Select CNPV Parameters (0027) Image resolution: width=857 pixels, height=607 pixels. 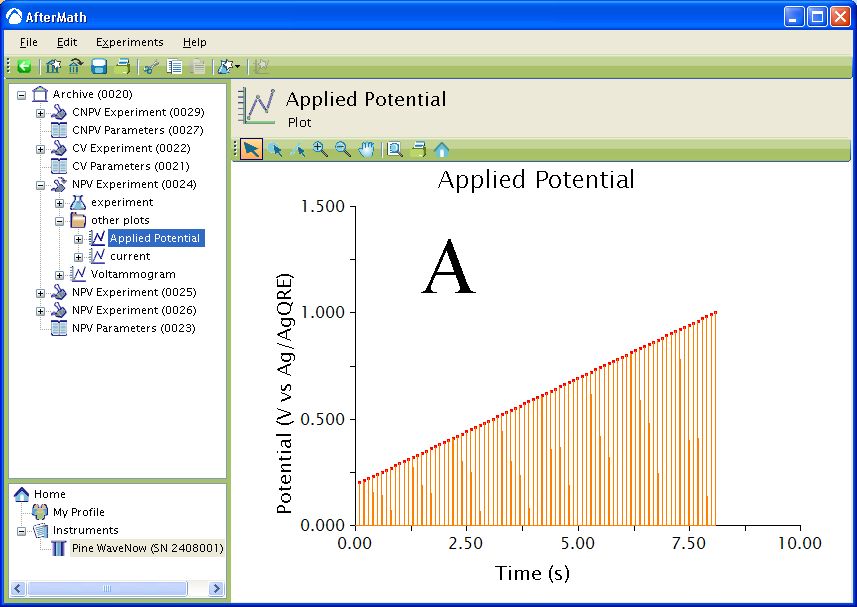pyautogui.click(x=138, y=130)
